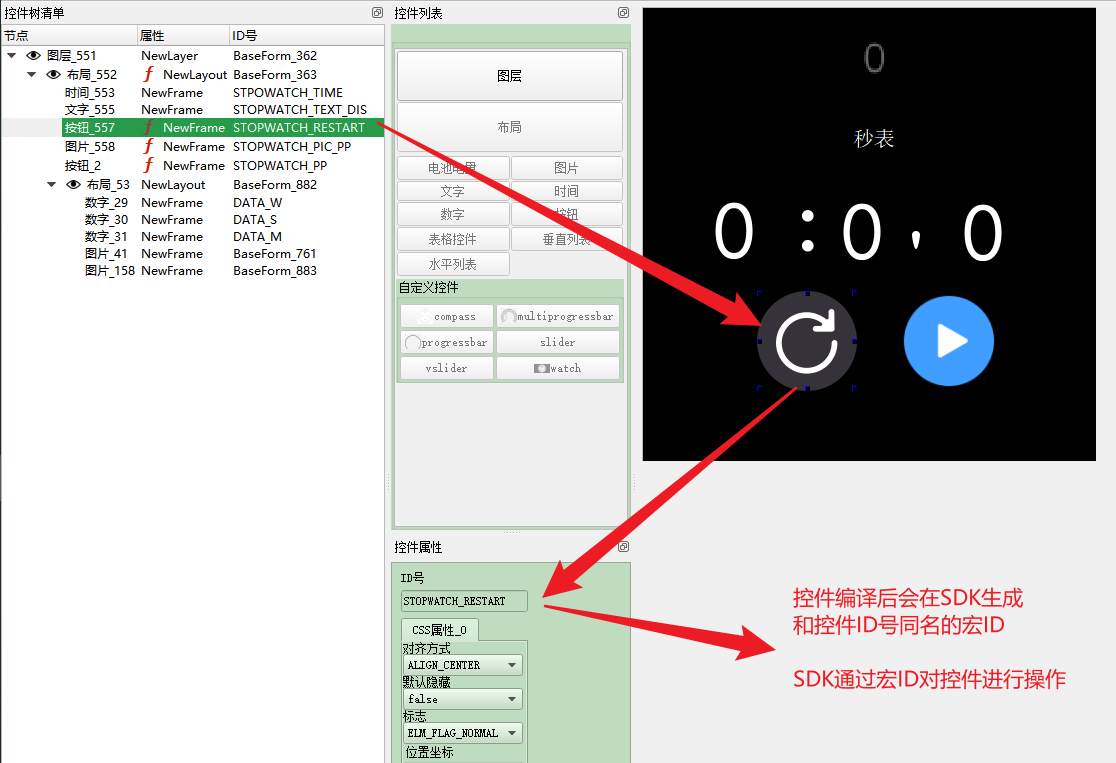Add a slider custom widget
Viewport: 1116px width, 763px height.
[558, 342]
